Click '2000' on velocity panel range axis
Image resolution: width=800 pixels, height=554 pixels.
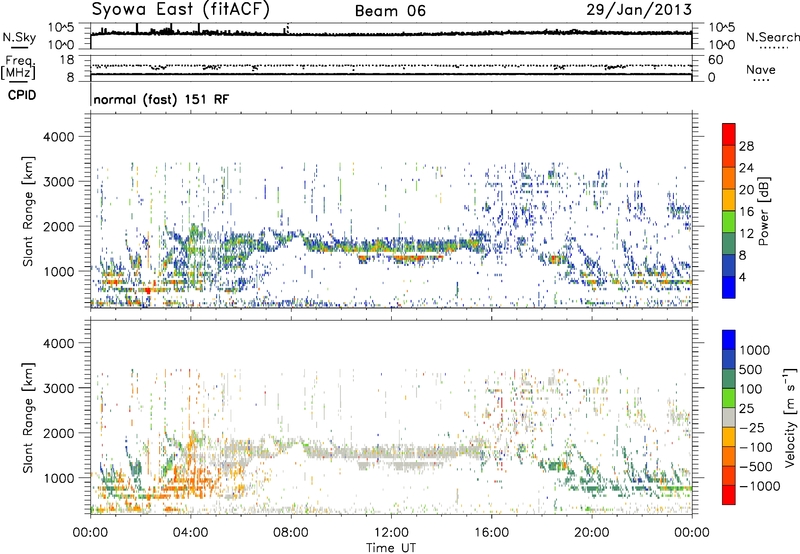click(x=58, y=433)
